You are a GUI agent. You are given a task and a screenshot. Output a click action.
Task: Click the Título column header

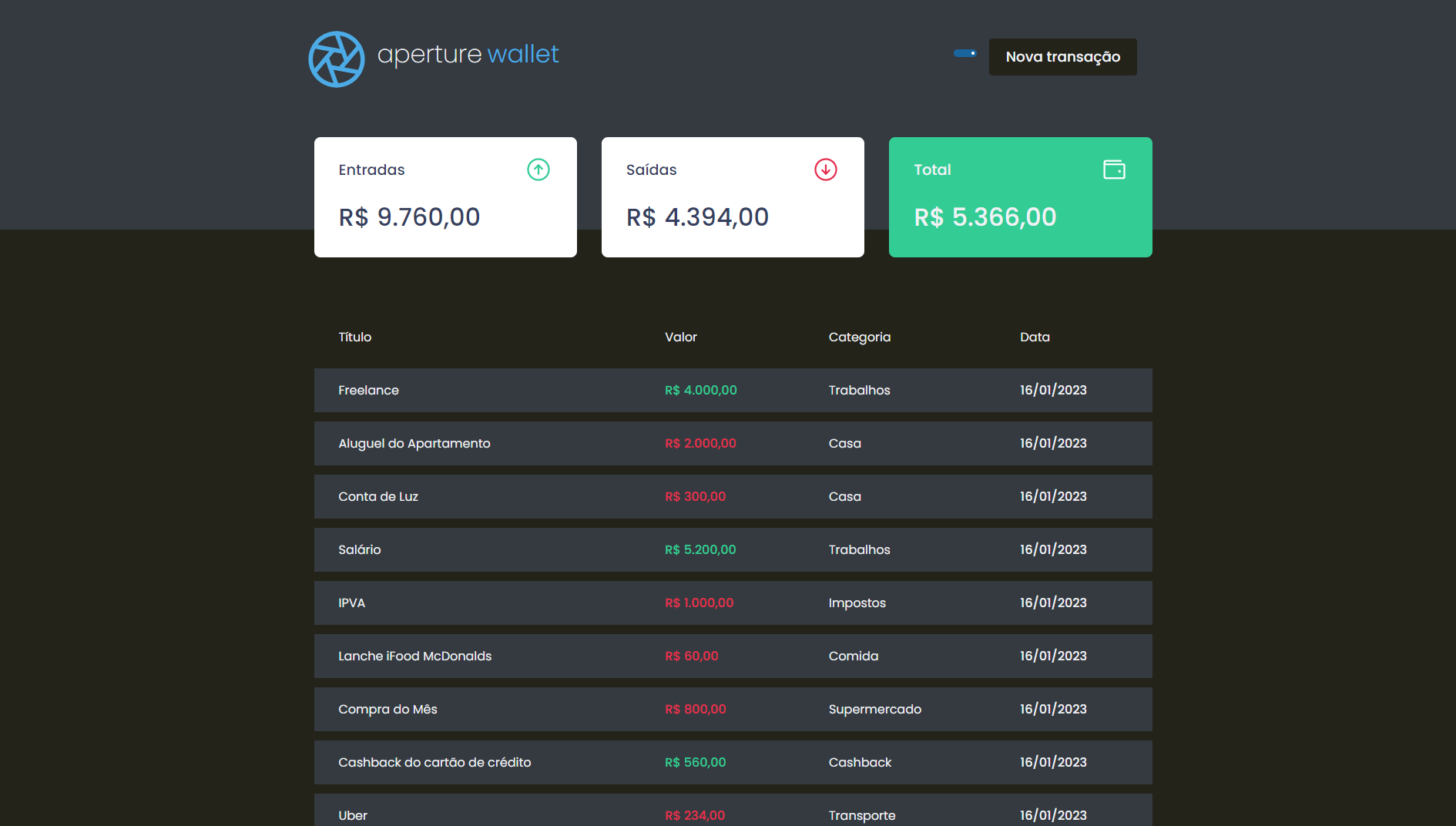[x=355, y=337]
